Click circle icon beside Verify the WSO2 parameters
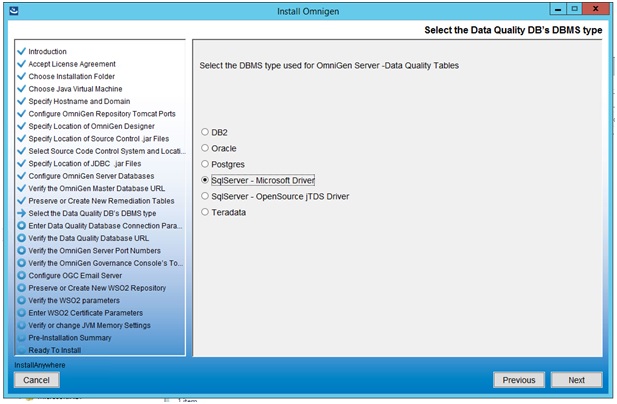The height and width of the screenshot is (404, 617). coord(21,301)
